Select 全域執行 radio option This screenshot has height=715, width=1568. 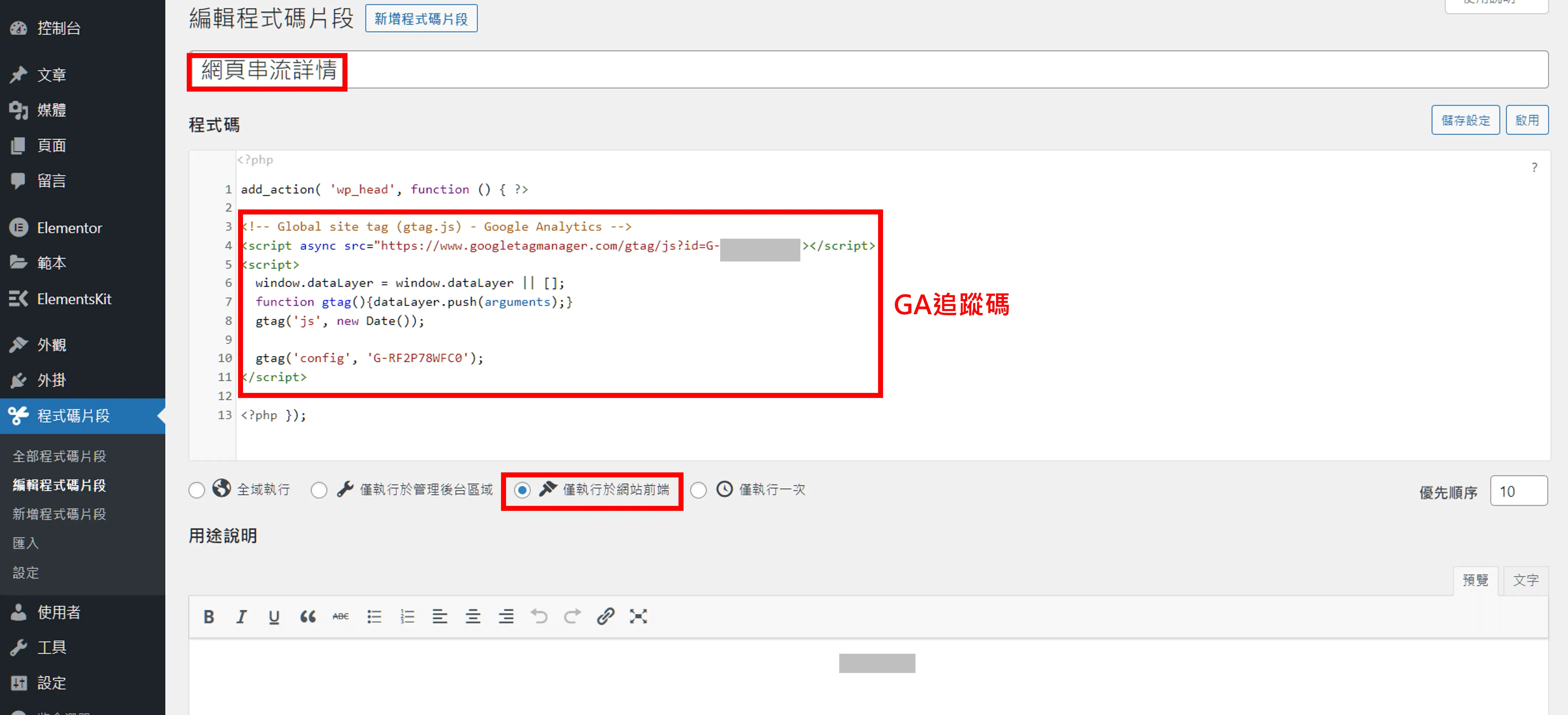tap(197, 490)
